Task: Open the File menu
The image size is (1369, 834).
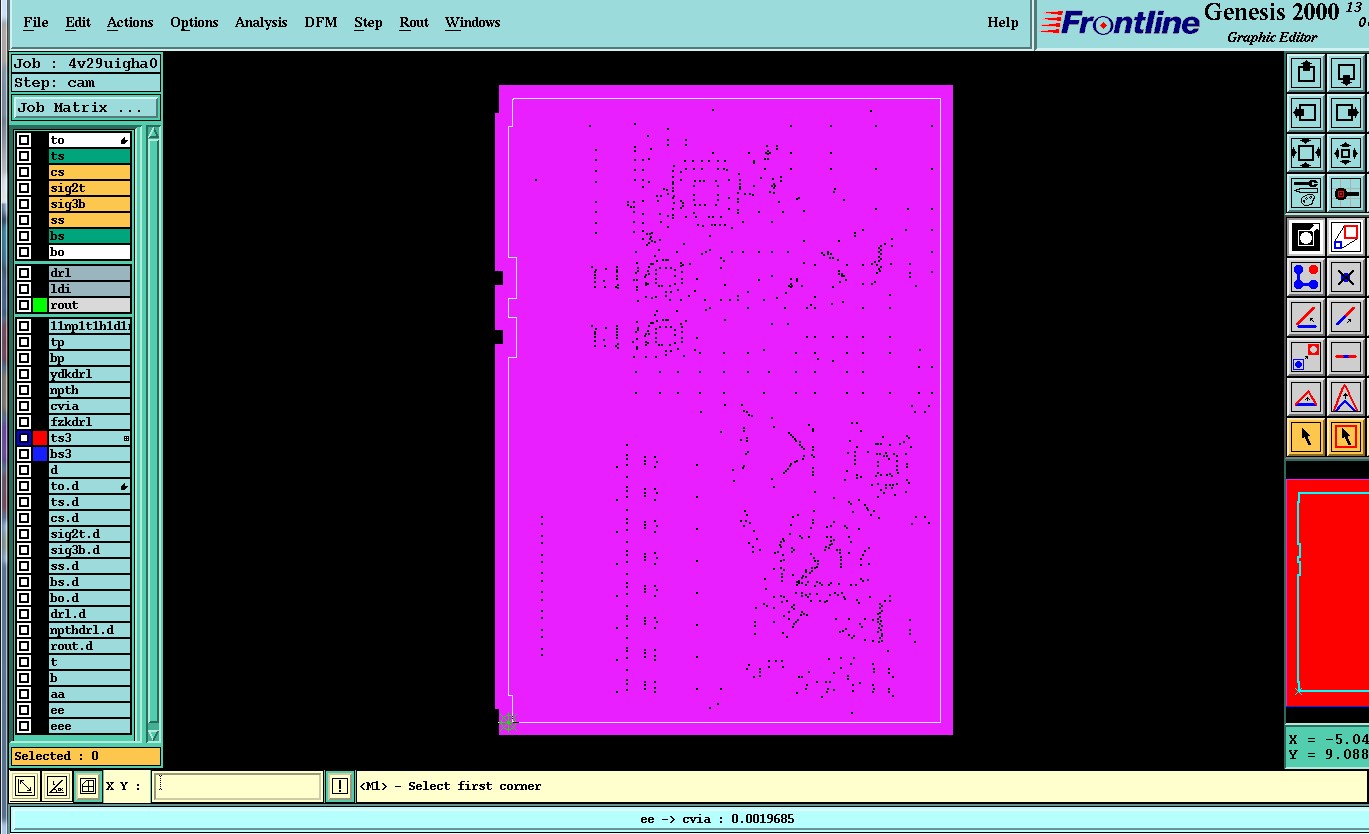Action: pyautogui.click(x=35, y=22)
